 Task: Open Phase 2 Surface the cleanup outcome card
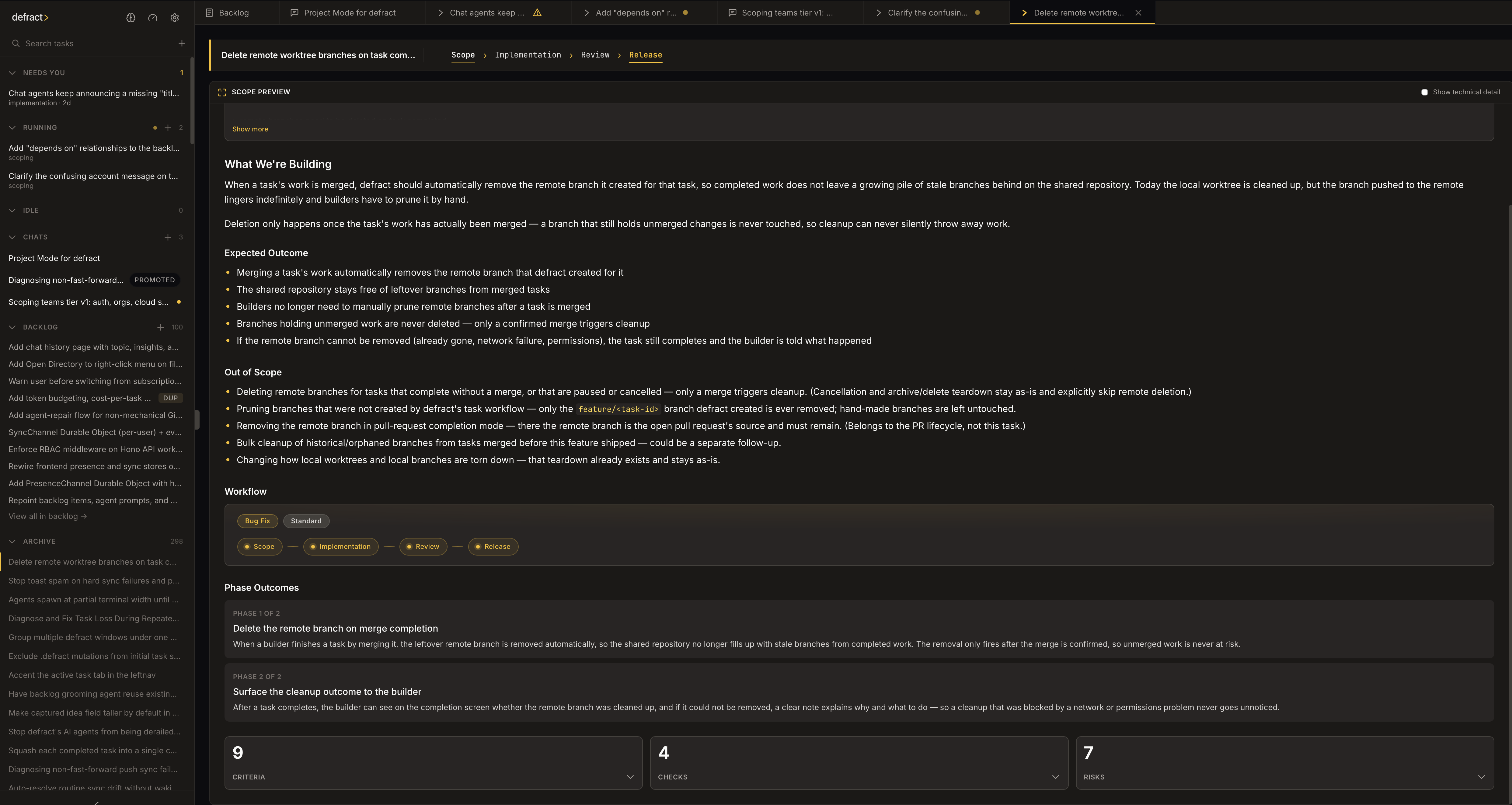click(x=859, y=692)
